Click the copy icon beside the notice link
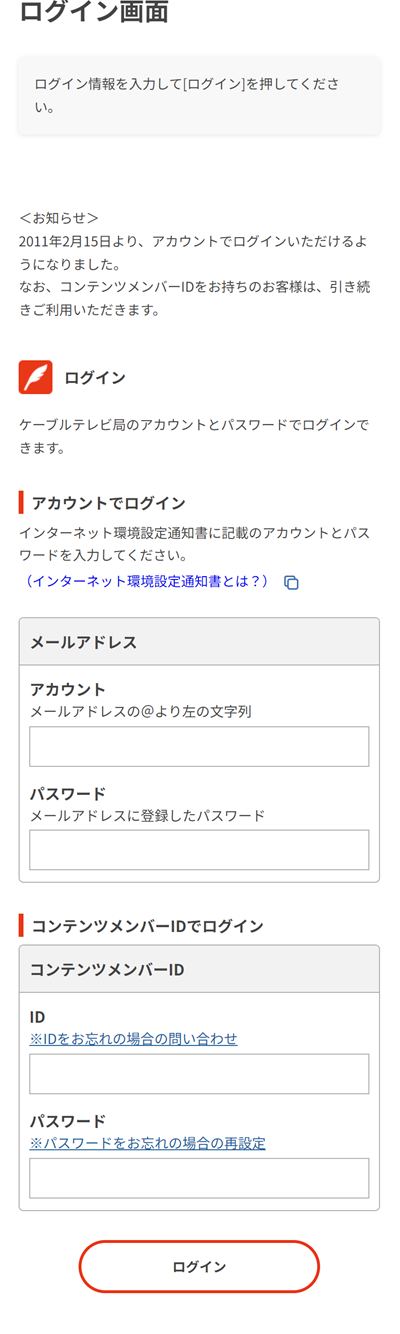 click(x=292, y=582)
